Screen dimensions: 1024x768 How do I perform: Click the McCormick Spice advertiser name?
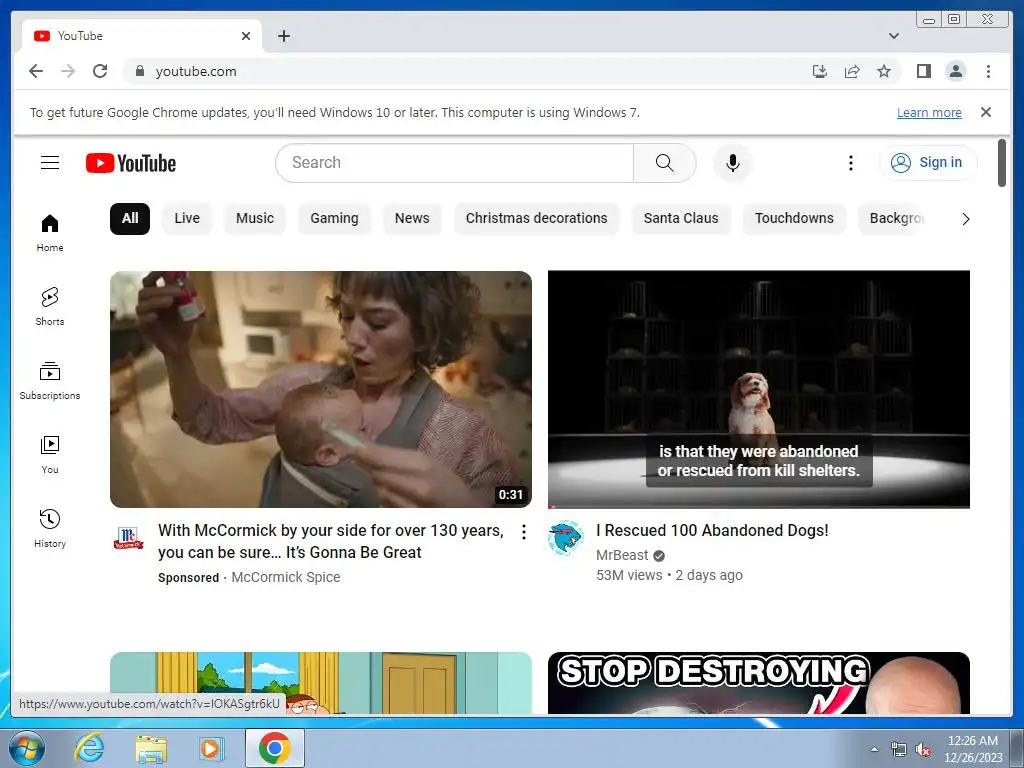pos(286,577)
